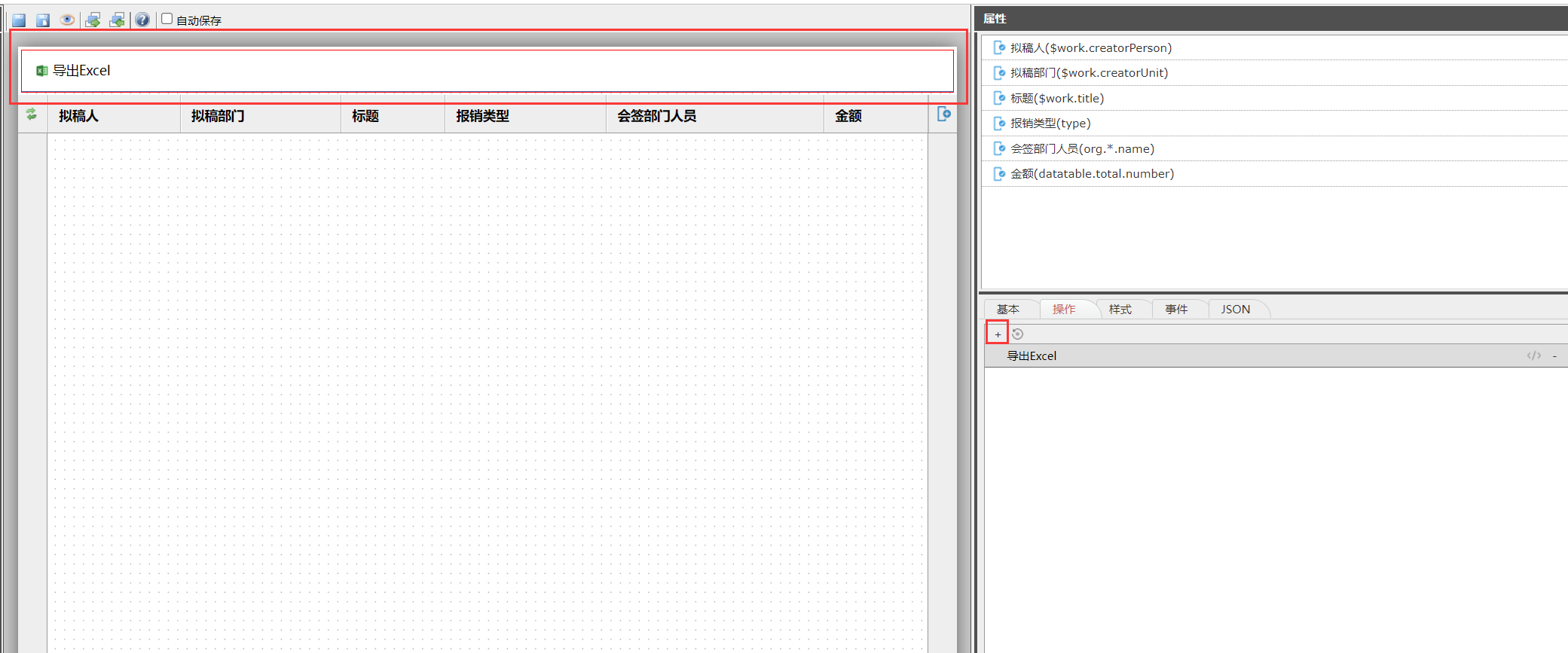This screenshot has height=653, width=1568.
Task: Click the preview eye icon
Action: (67, 20)
